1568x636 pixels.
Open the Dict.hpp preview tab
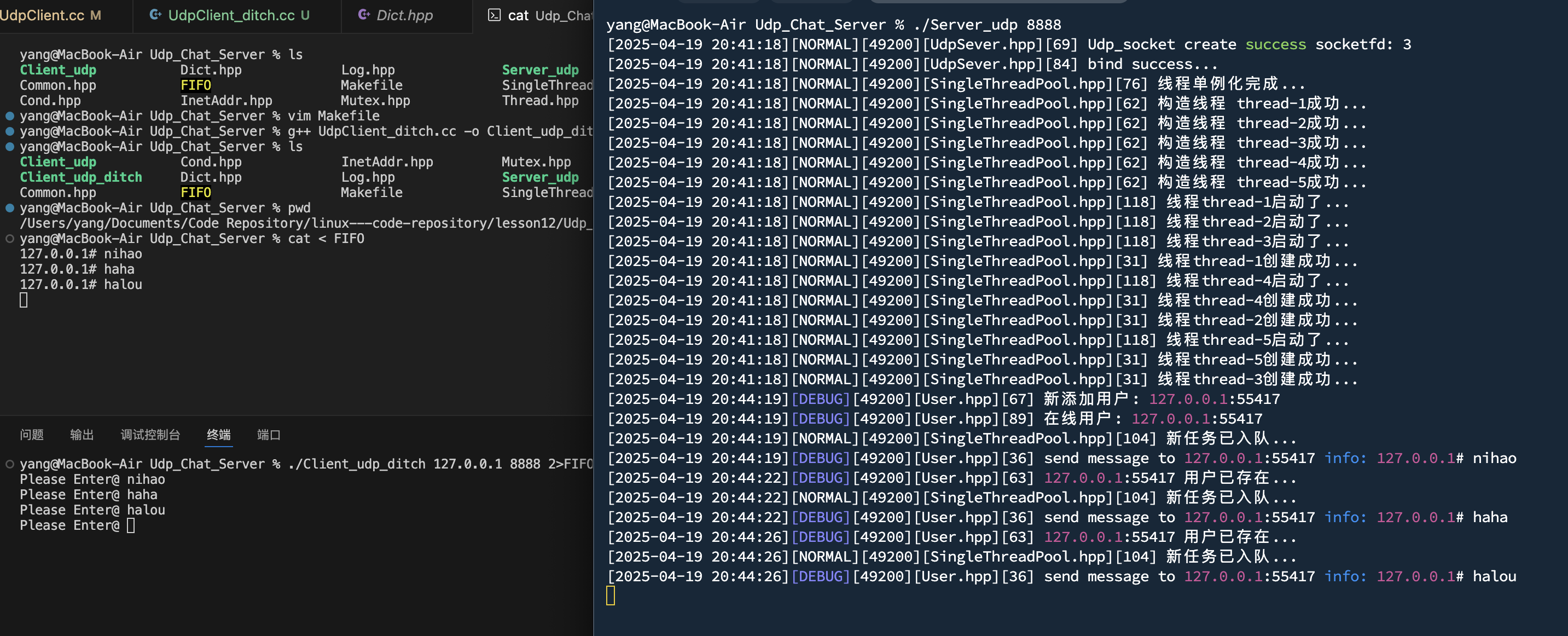404,15
